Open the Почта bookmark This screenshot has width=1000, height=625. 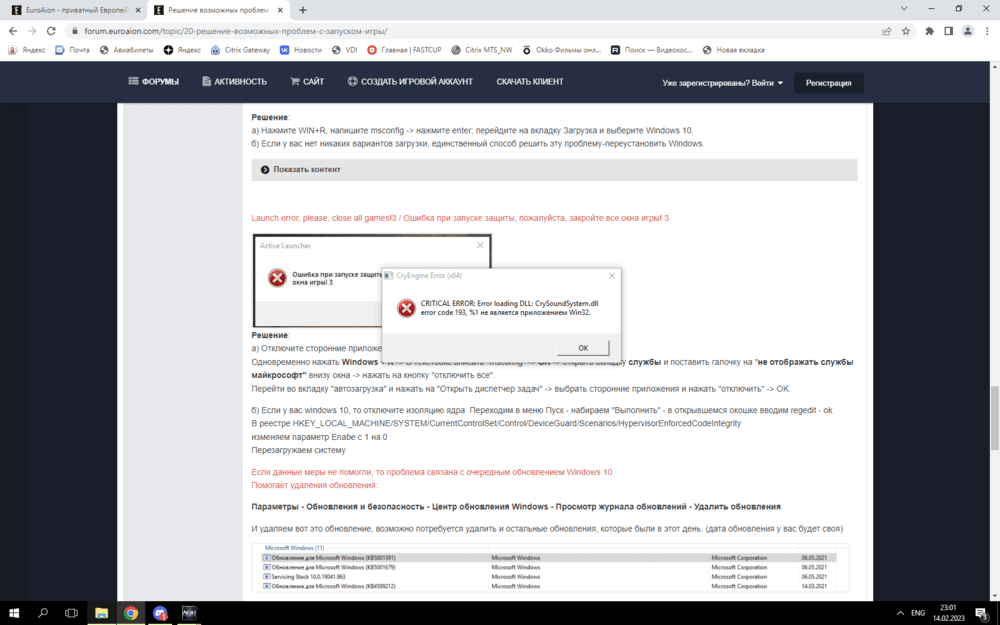(x=72, y=50)
